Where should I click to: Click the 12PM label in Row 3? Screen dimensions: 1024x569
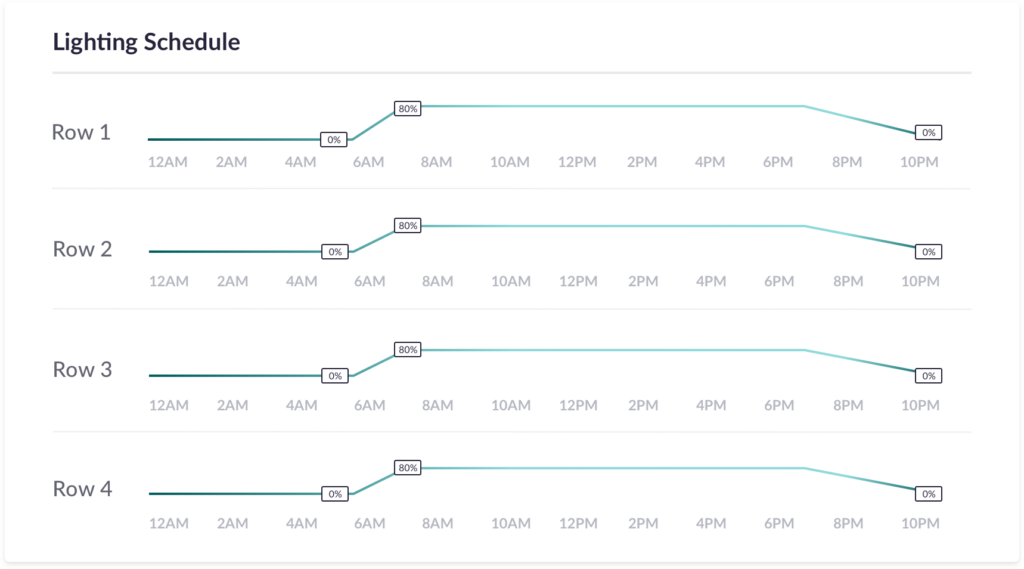coord(578,405)
